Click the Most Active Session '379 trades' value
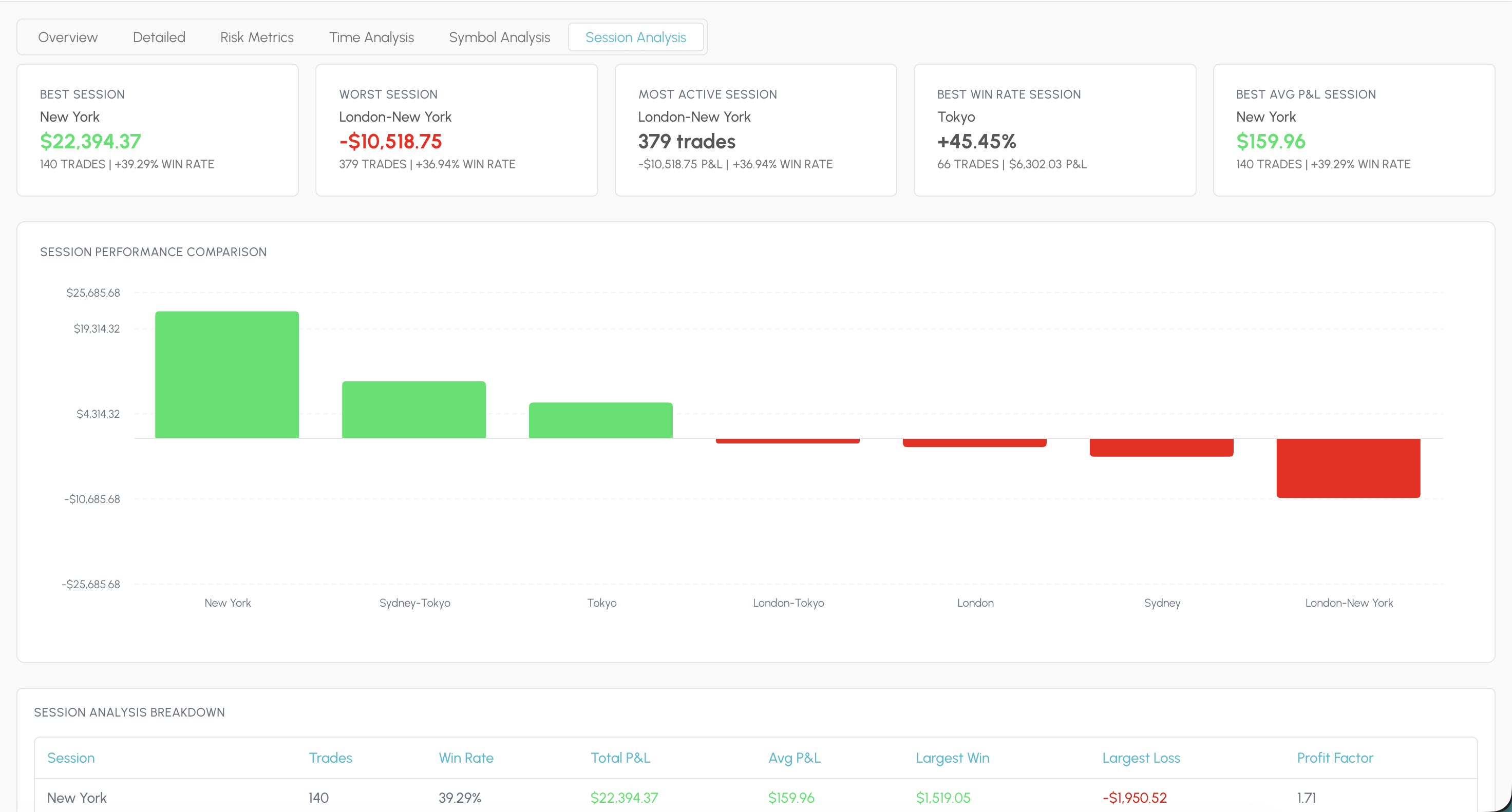 (686, 141)
